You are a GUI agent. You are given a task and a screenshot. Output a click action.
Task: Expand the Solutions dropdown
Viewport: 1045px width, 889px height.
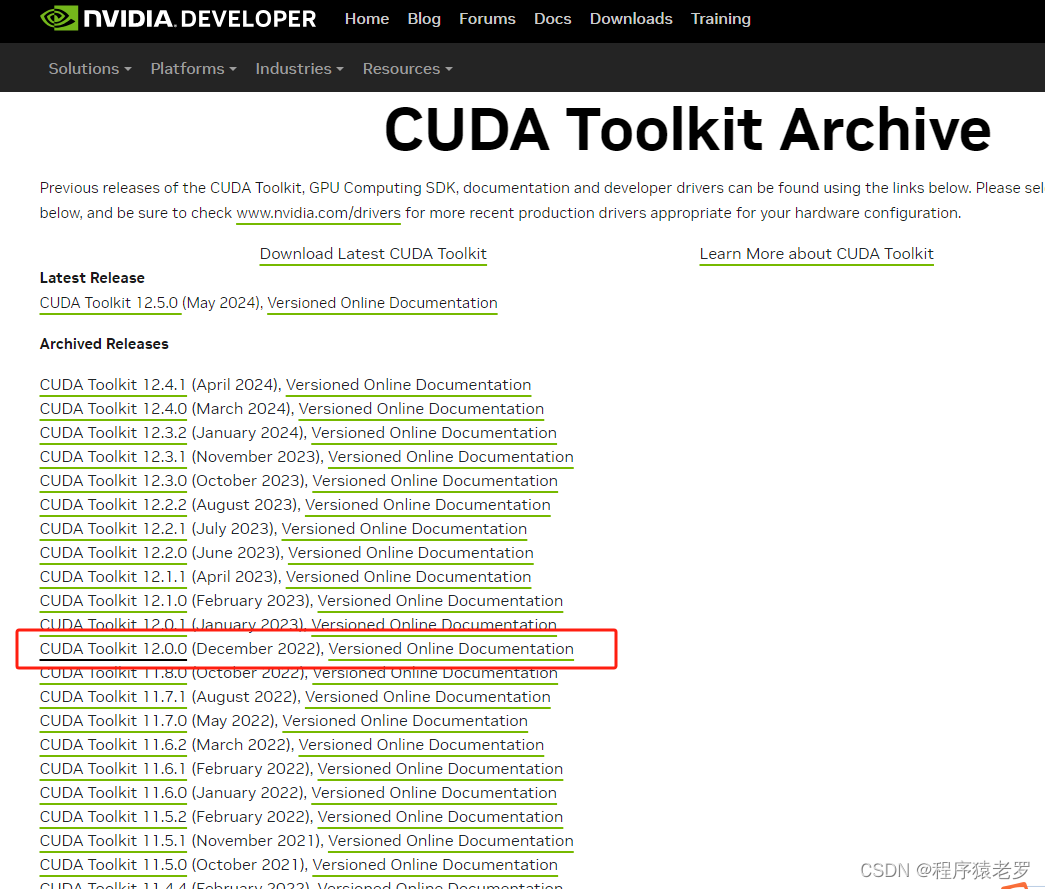[x=90, y=69]
